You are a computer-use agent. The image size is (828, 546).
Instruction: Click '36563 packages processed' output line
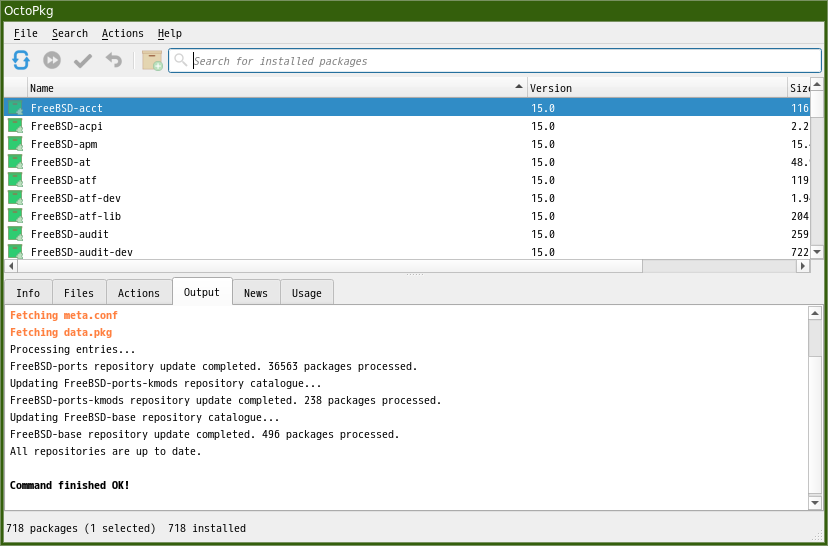point(213,366)
